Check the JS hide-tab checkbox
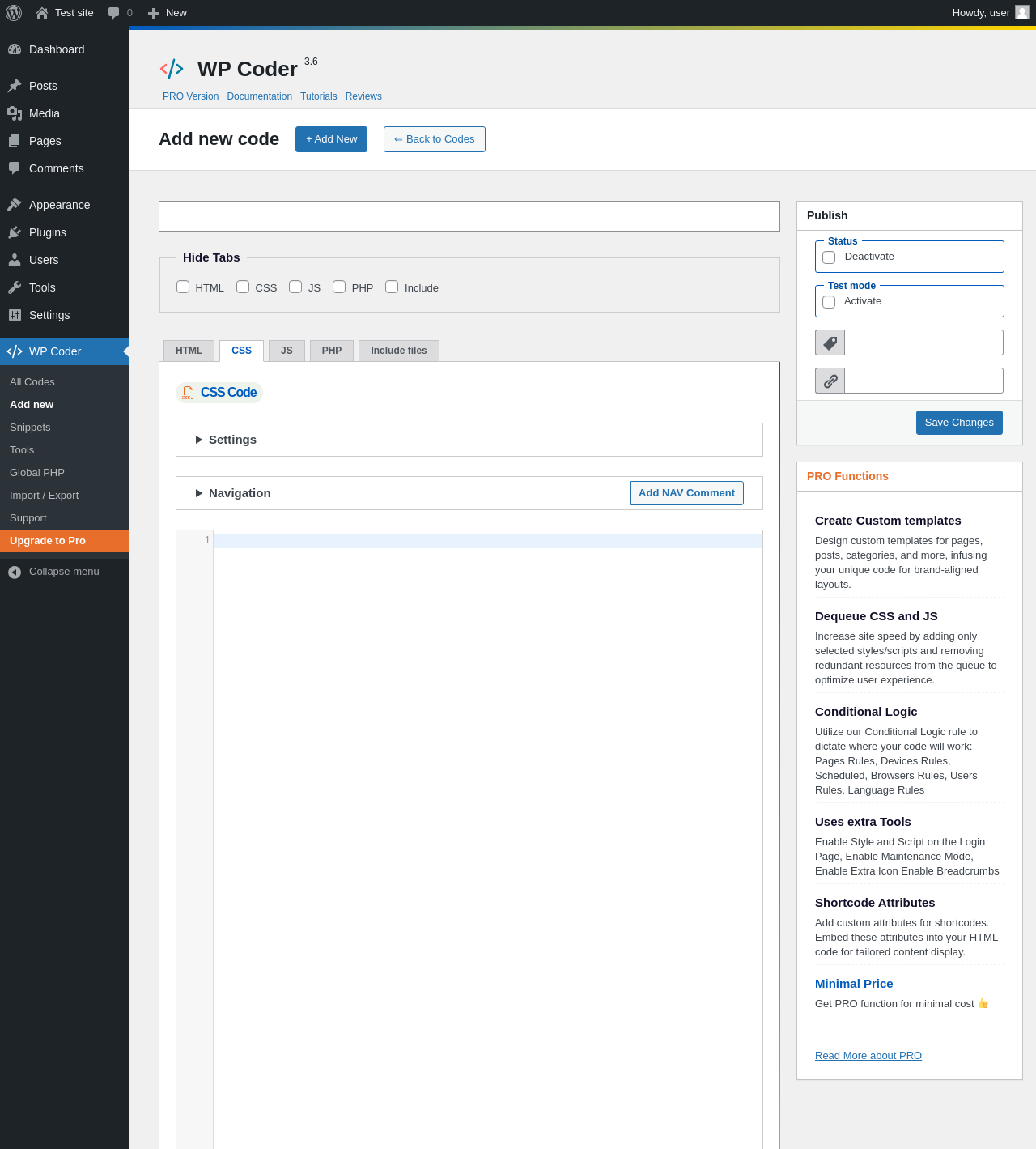1036x1149 pixels. pos(295,287)
